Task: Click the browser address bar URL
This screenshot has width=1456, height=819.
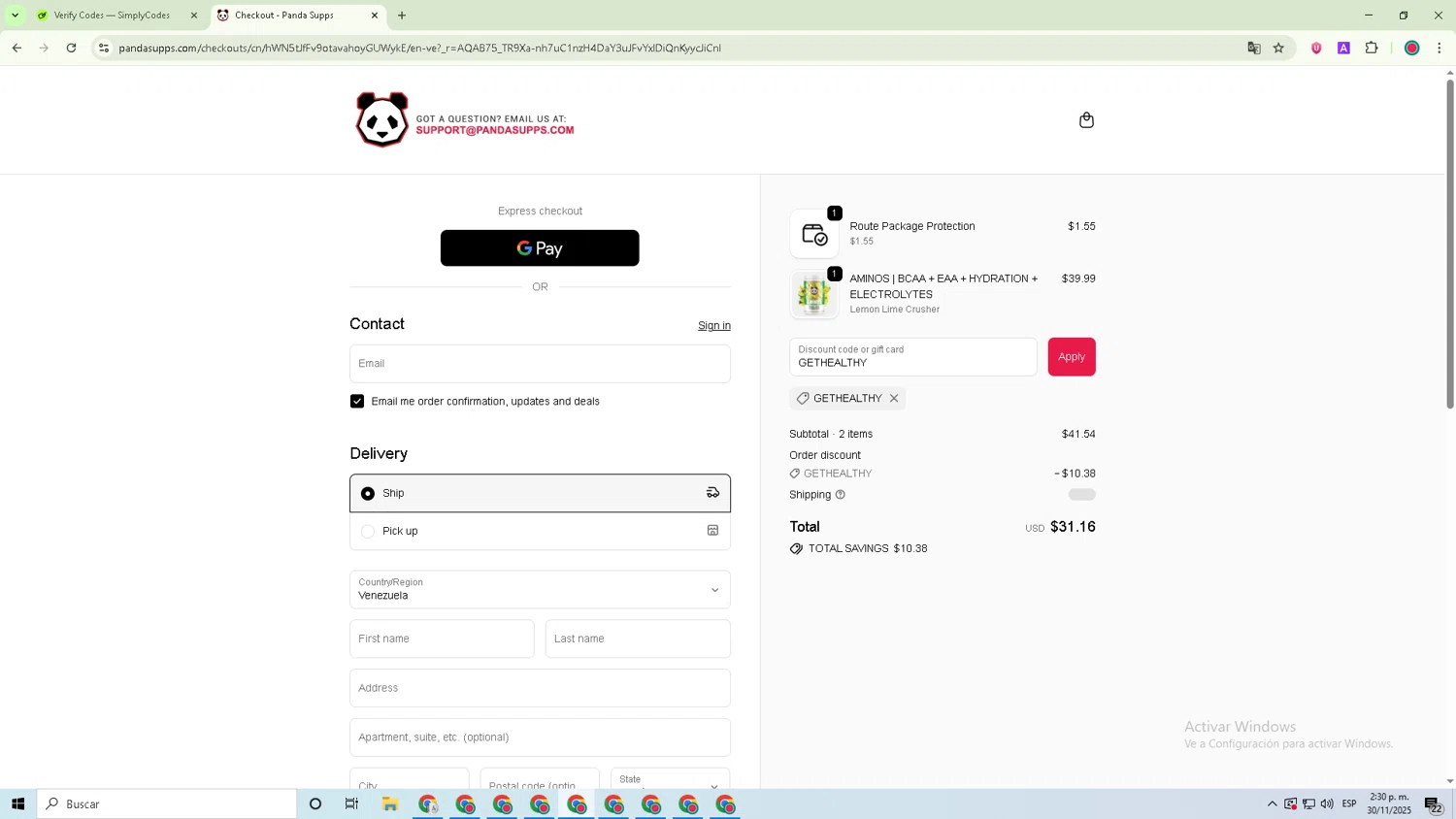Action: (419, 48)
